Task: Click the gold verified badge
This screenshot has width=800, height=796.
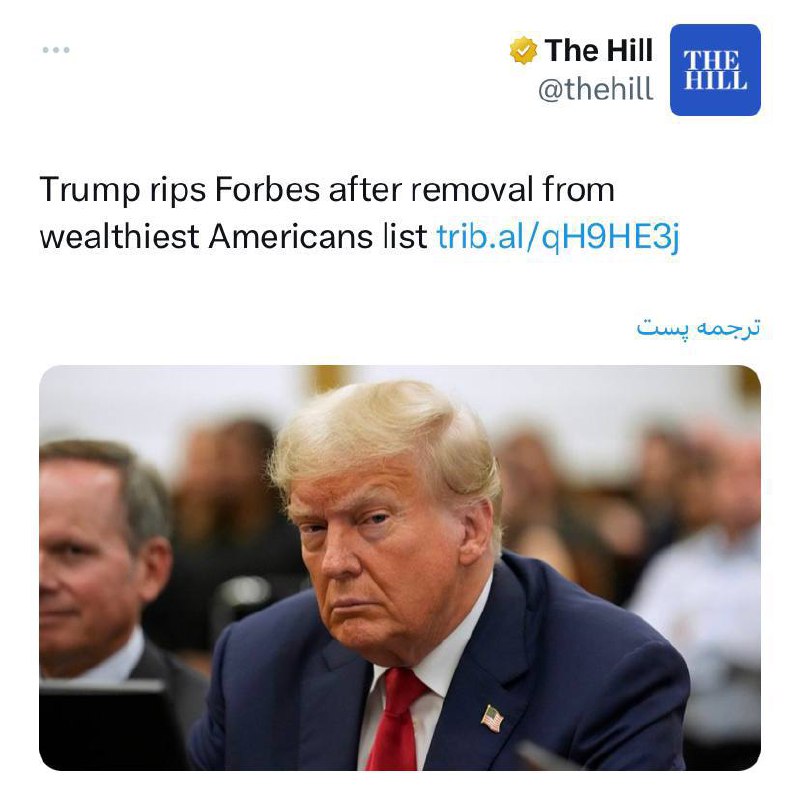Action: pos(523,51)
